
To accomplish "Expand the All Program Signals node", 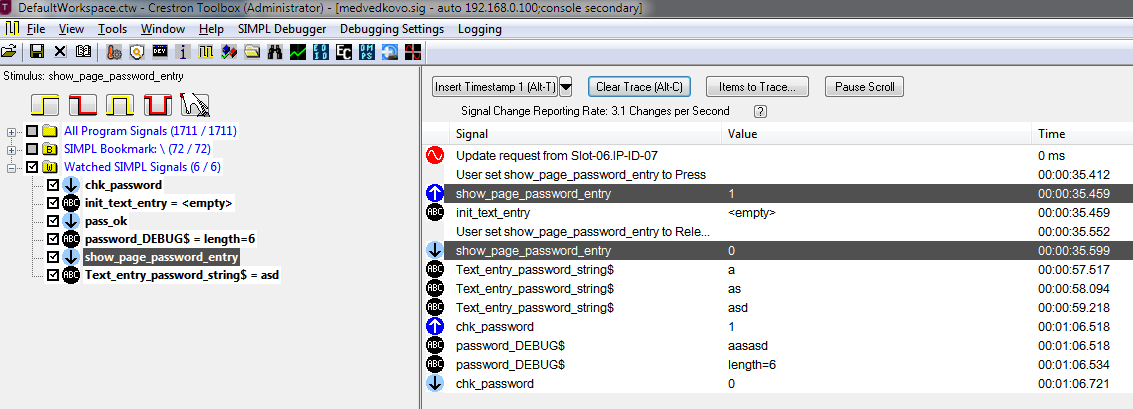I will click(11, 132).
